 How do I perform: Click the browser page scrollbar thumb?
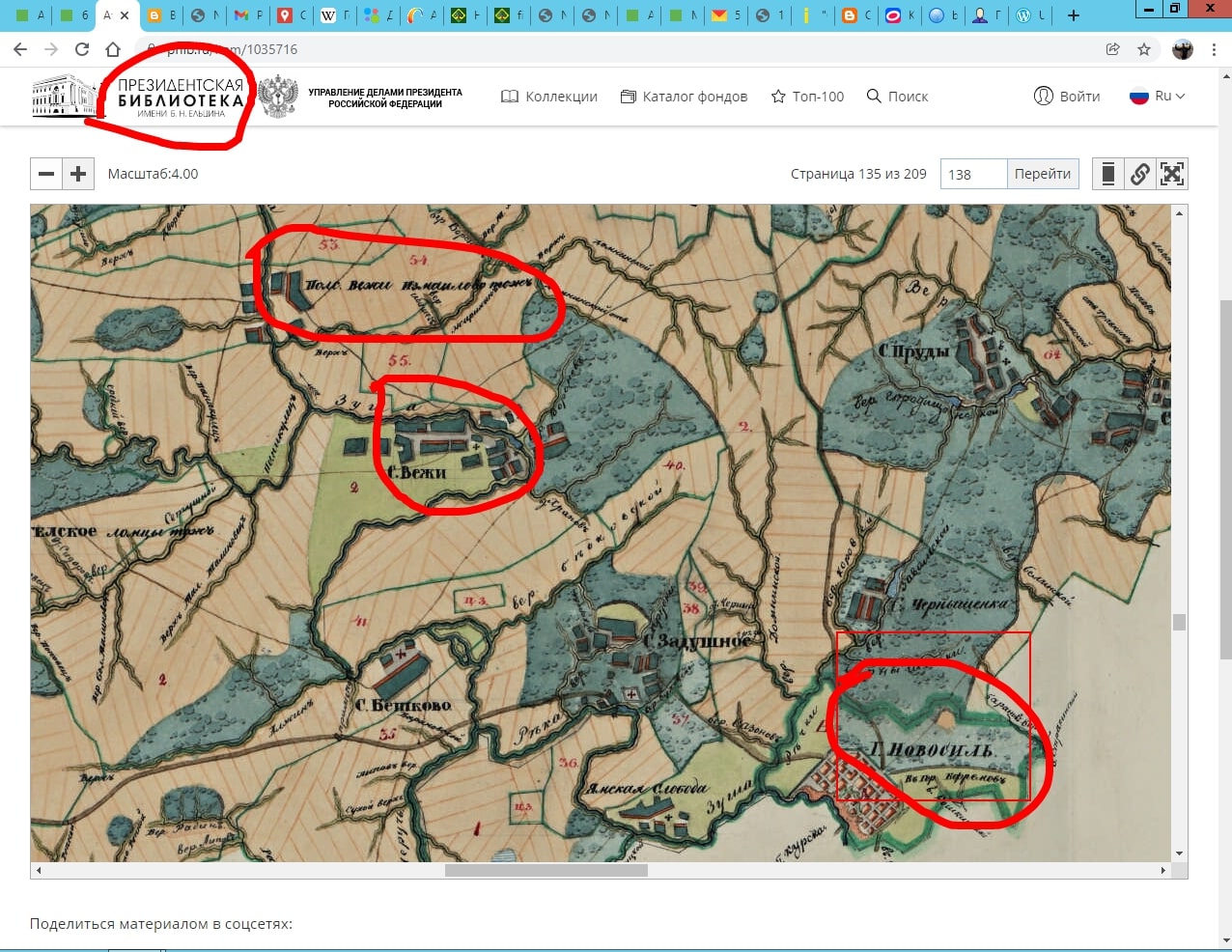click(x=1225, y=480)
